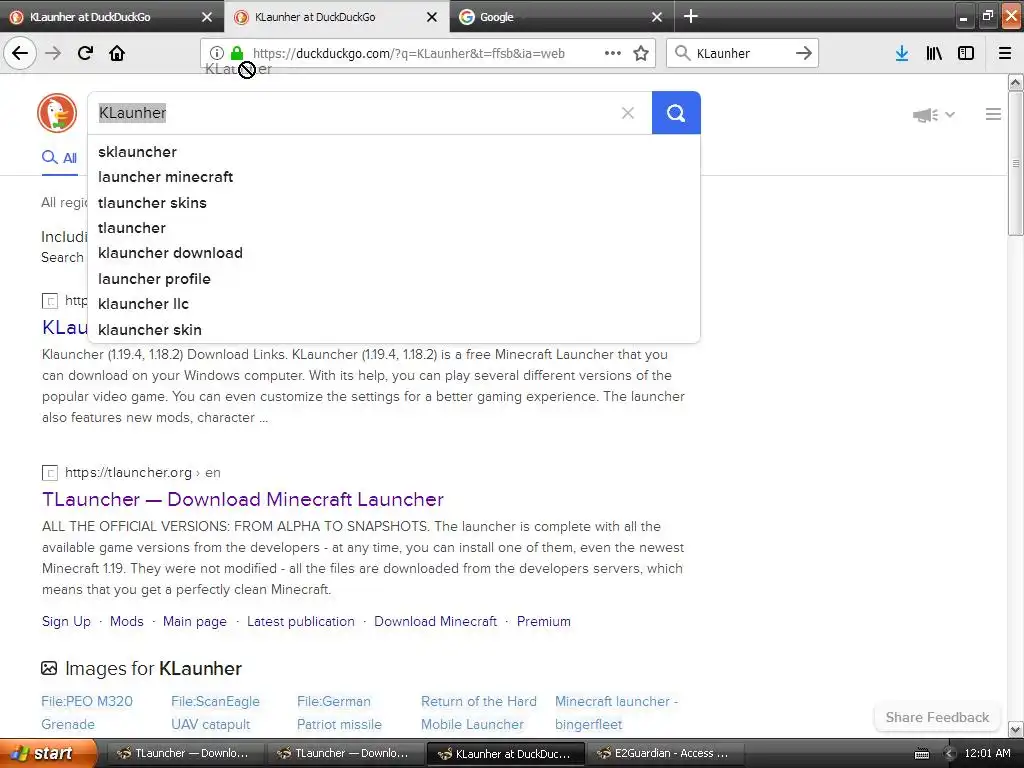The height and width of the screenshot is (768, 1024).
Task: Click the Firefox search bar field
Action: (x=741, y=53)
